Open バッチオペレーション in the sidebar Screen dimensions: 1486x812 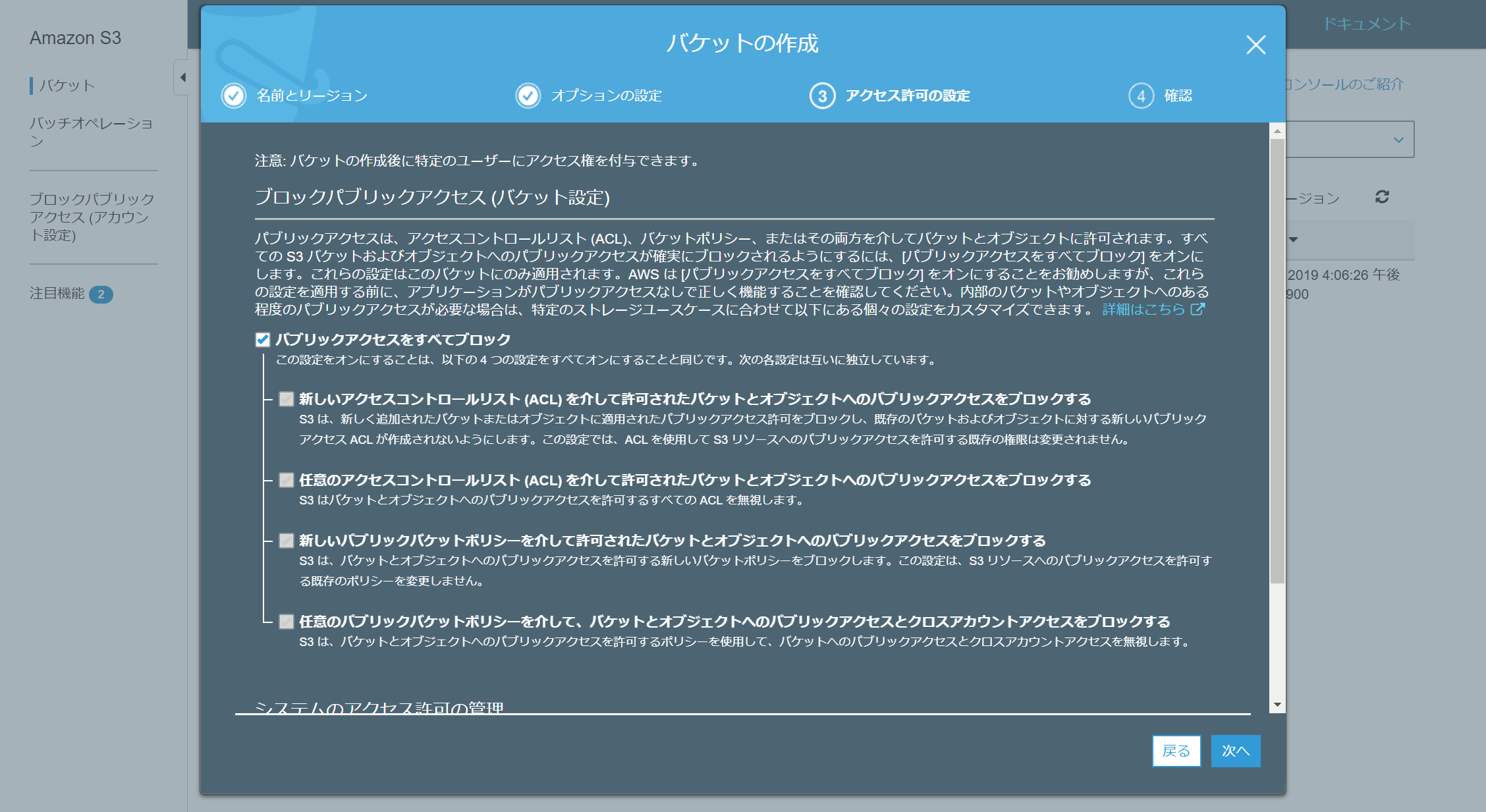coord(91,132)
